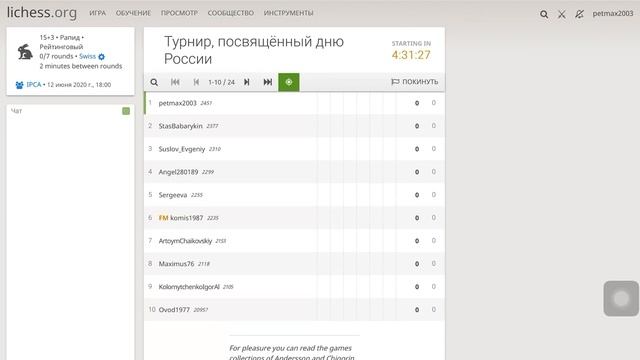Viewport: 640px width, 360px height.
Task: Open challenges crossed swords icon
Action: click(x=562, y=14)
